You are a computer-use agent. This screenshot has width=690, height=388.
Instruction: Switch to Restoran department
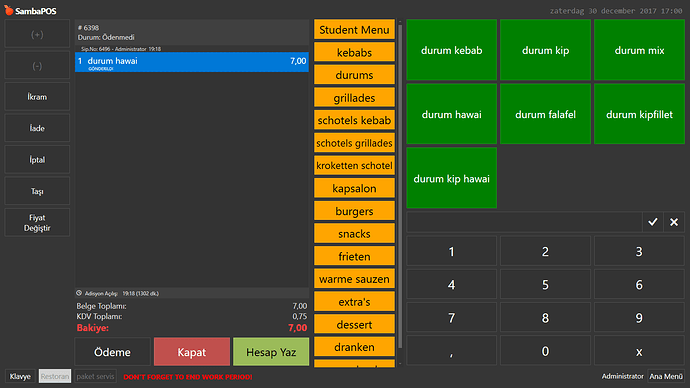pyautogui.click(x=55, y=376)
